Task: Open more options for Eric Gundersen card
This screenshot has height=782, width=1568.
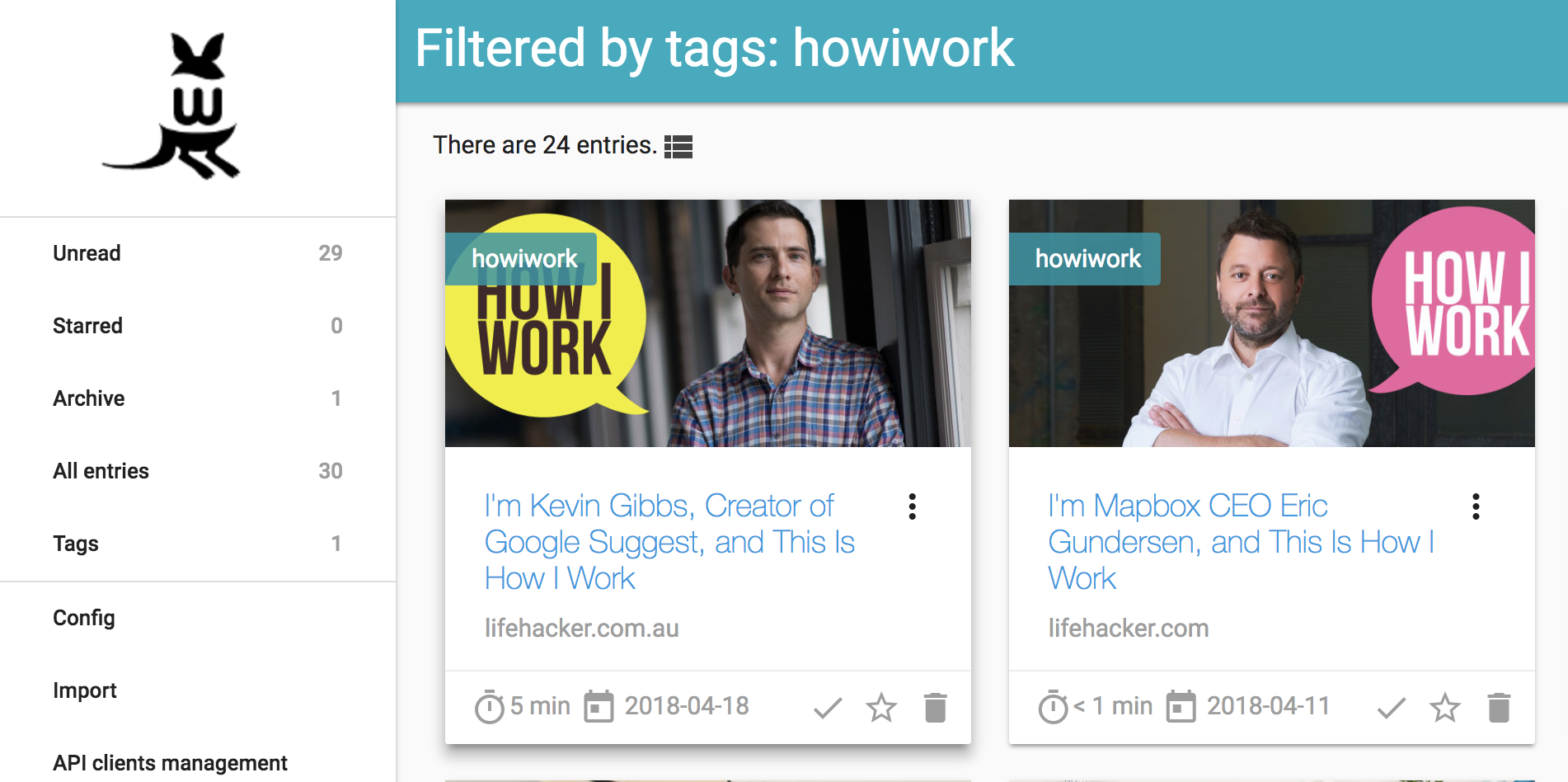Action: pyautogui.click(x=1476, y=506)
